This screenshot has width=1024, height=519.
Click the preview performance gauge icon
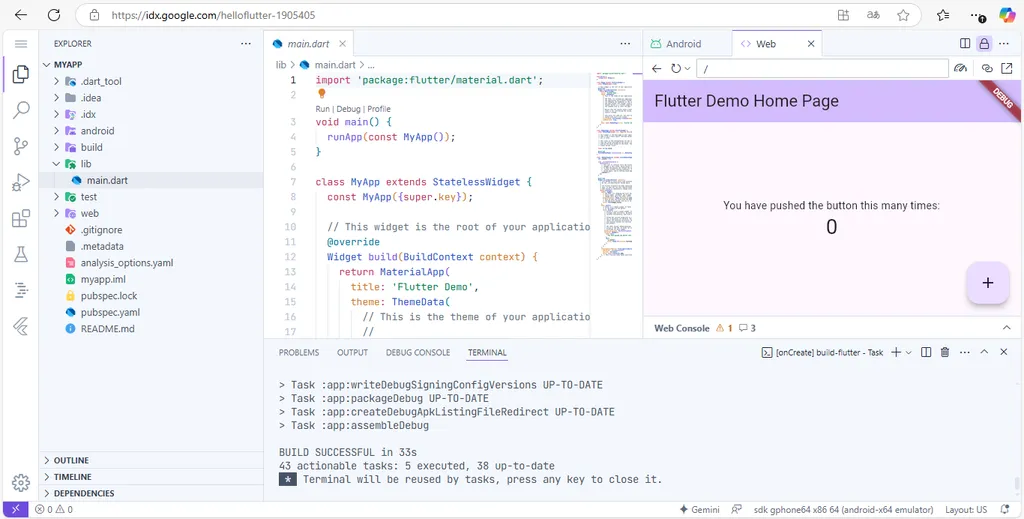coord(960,68)
